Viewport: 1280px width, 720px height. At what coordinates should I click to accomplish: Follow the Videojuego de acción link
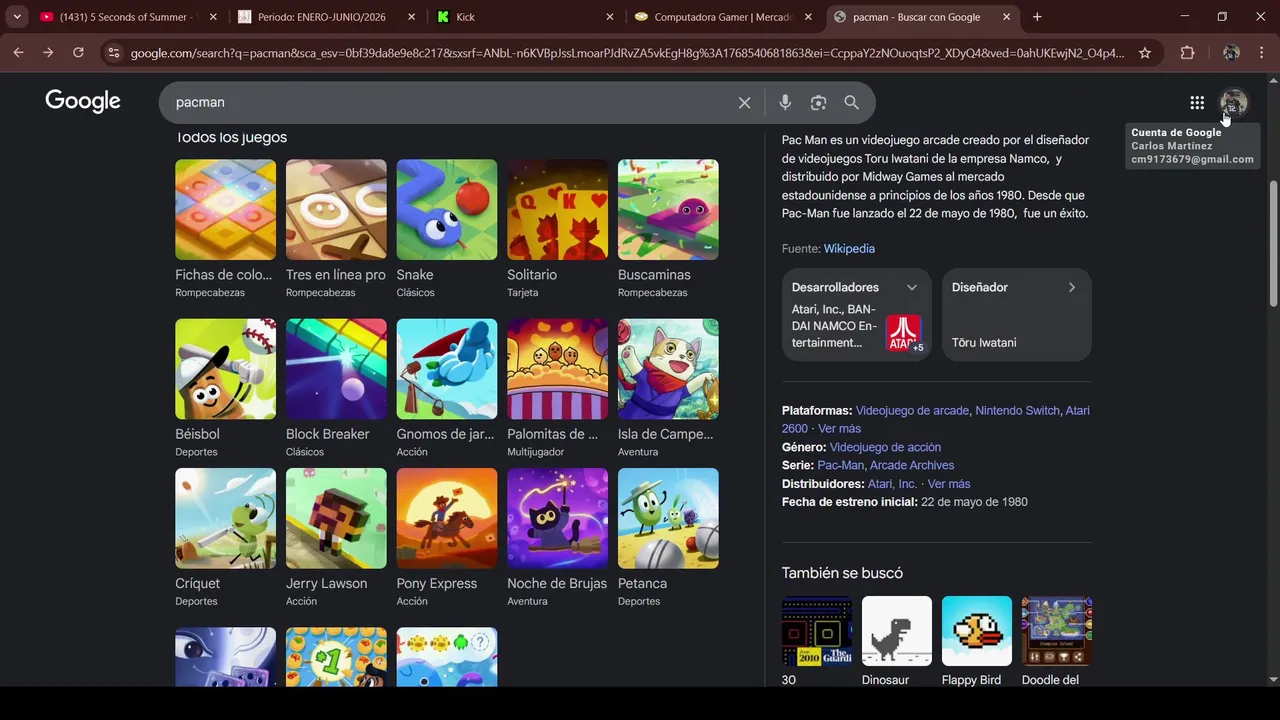pos(885,447)
